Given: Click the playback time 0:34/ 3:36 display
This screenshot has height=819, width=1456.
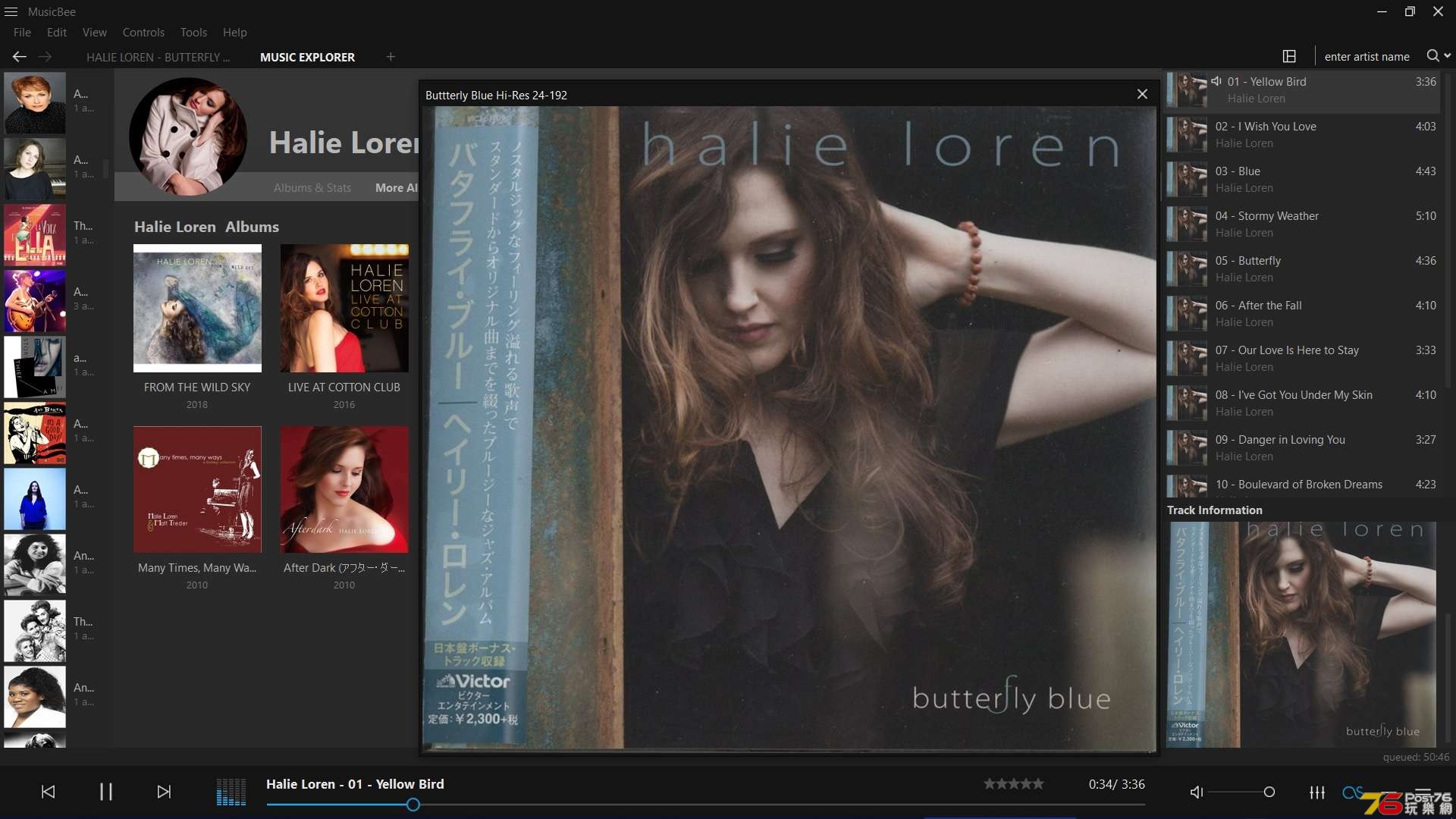Looking at the screenshot, I should click(x=1117, y=784).
